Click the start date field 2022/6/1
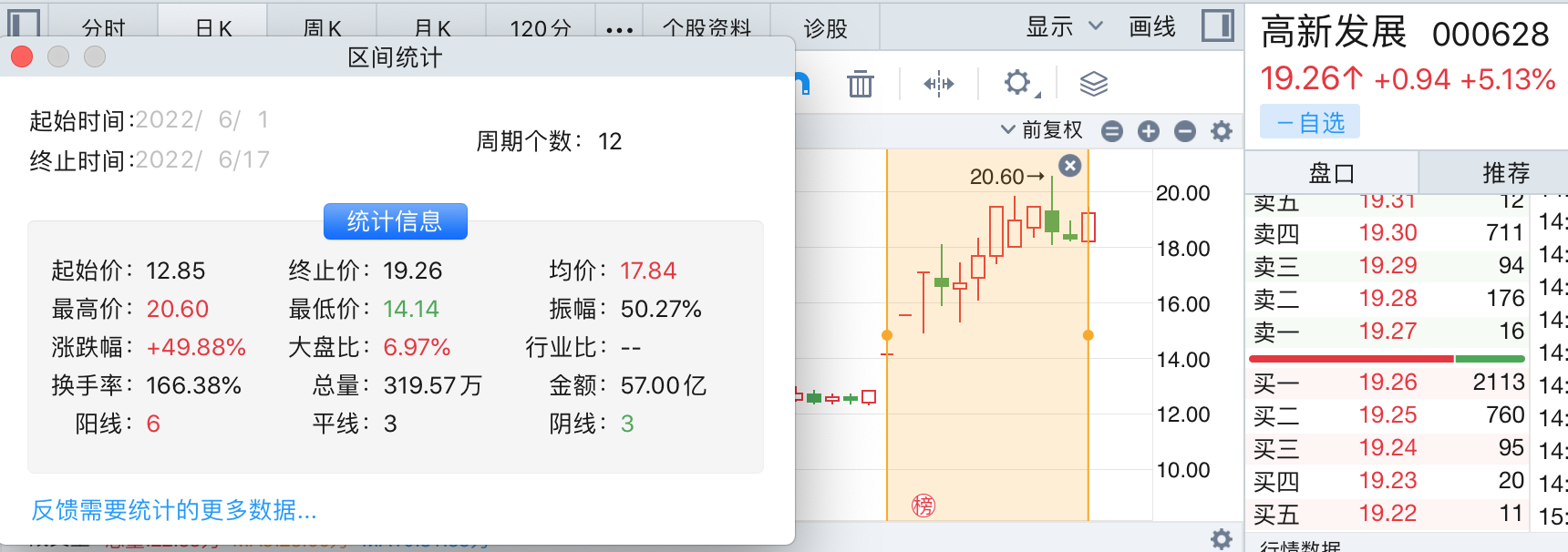 (x=201, y=119)
